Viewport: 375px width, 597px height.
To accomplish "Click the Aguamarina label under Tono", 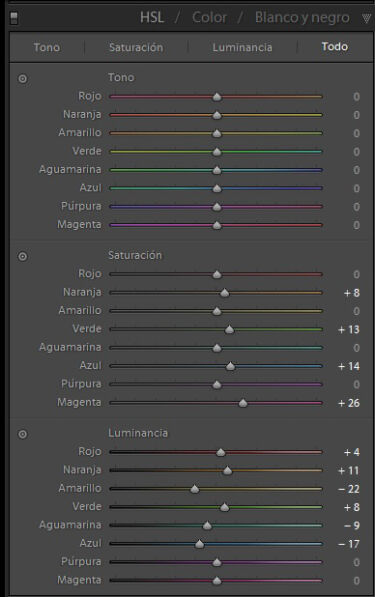I will (70, 169).
